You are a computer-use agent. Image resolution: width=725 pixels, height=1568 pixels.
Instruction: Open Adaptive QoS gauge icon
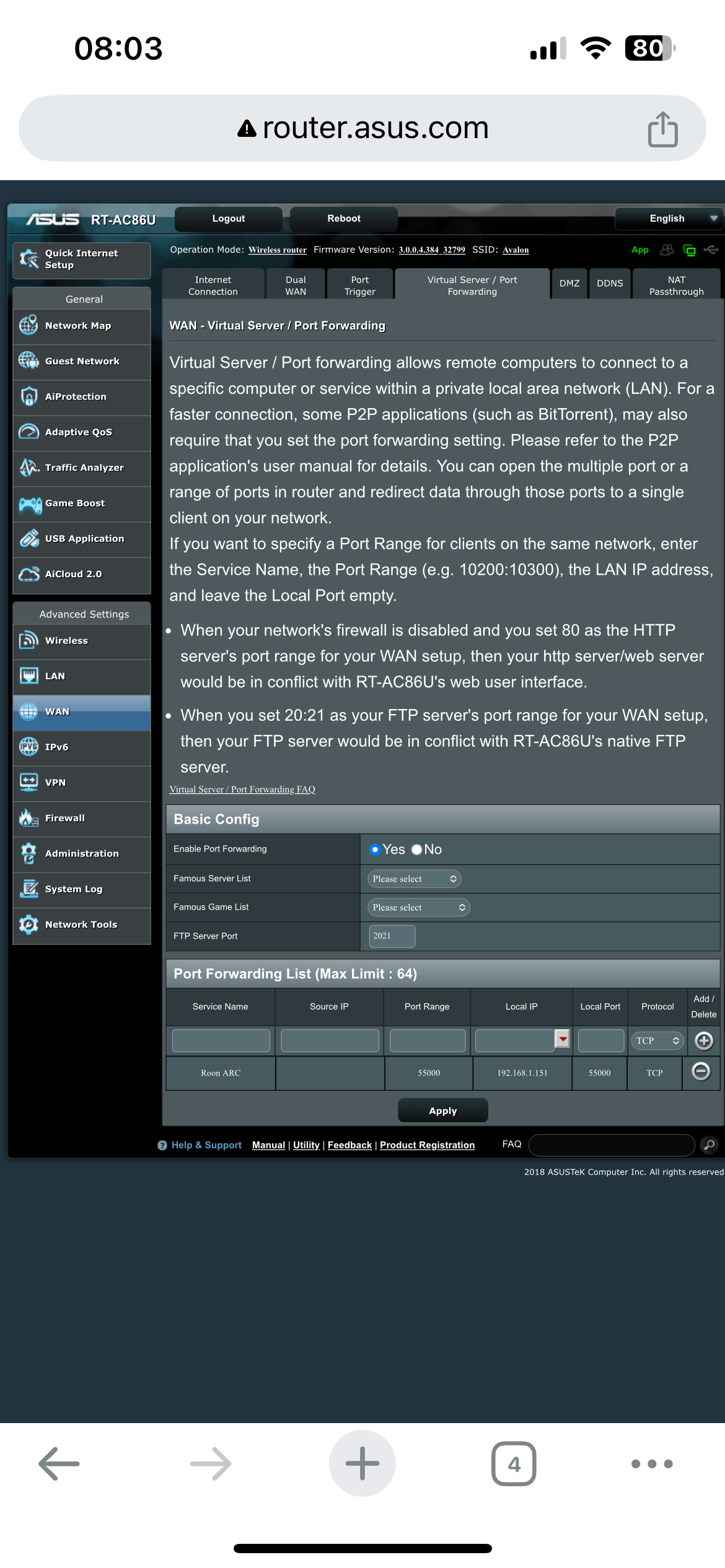click(x=29, y=432)
